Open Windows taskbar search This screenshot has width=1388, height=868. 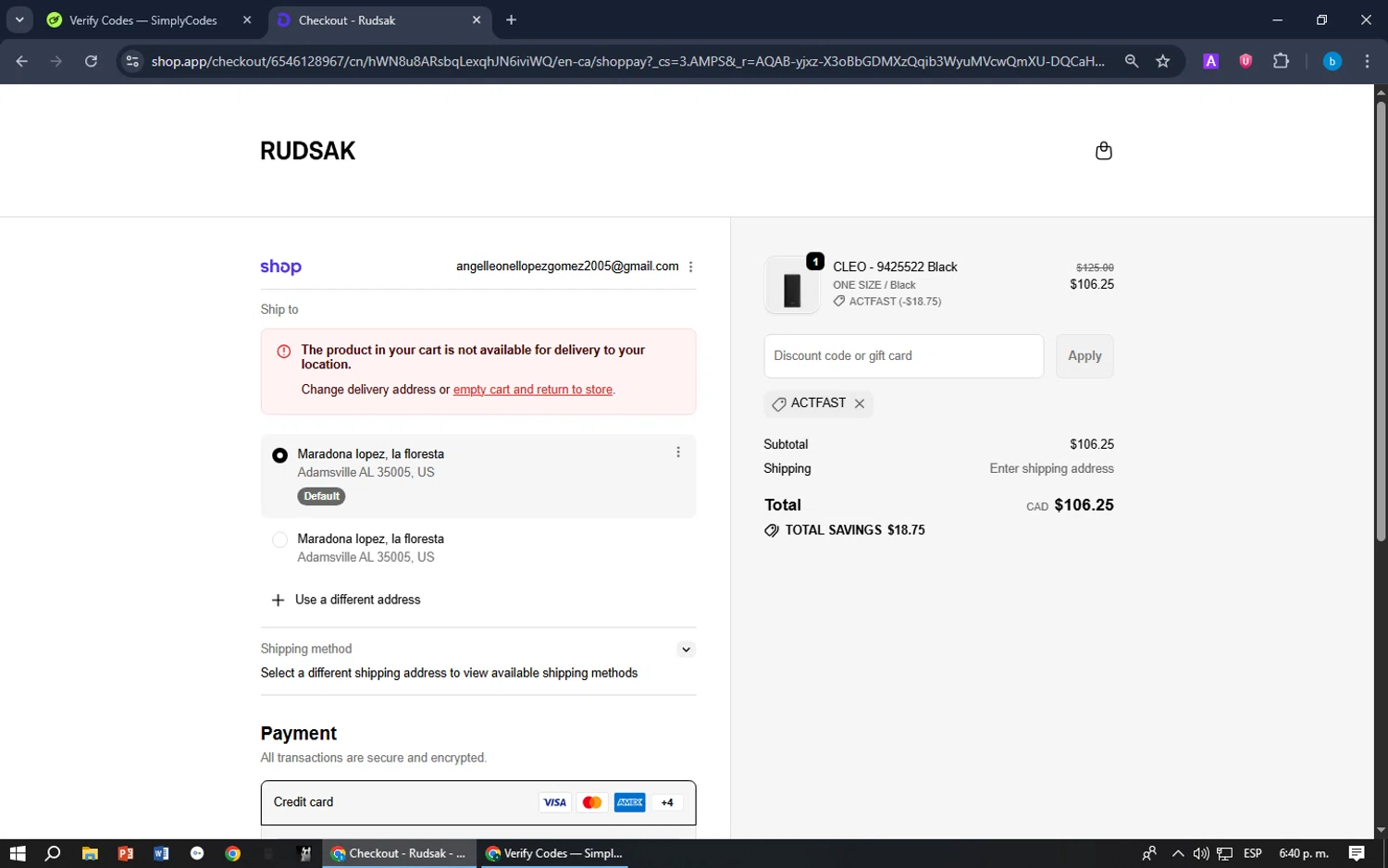[x=53, y=853]
